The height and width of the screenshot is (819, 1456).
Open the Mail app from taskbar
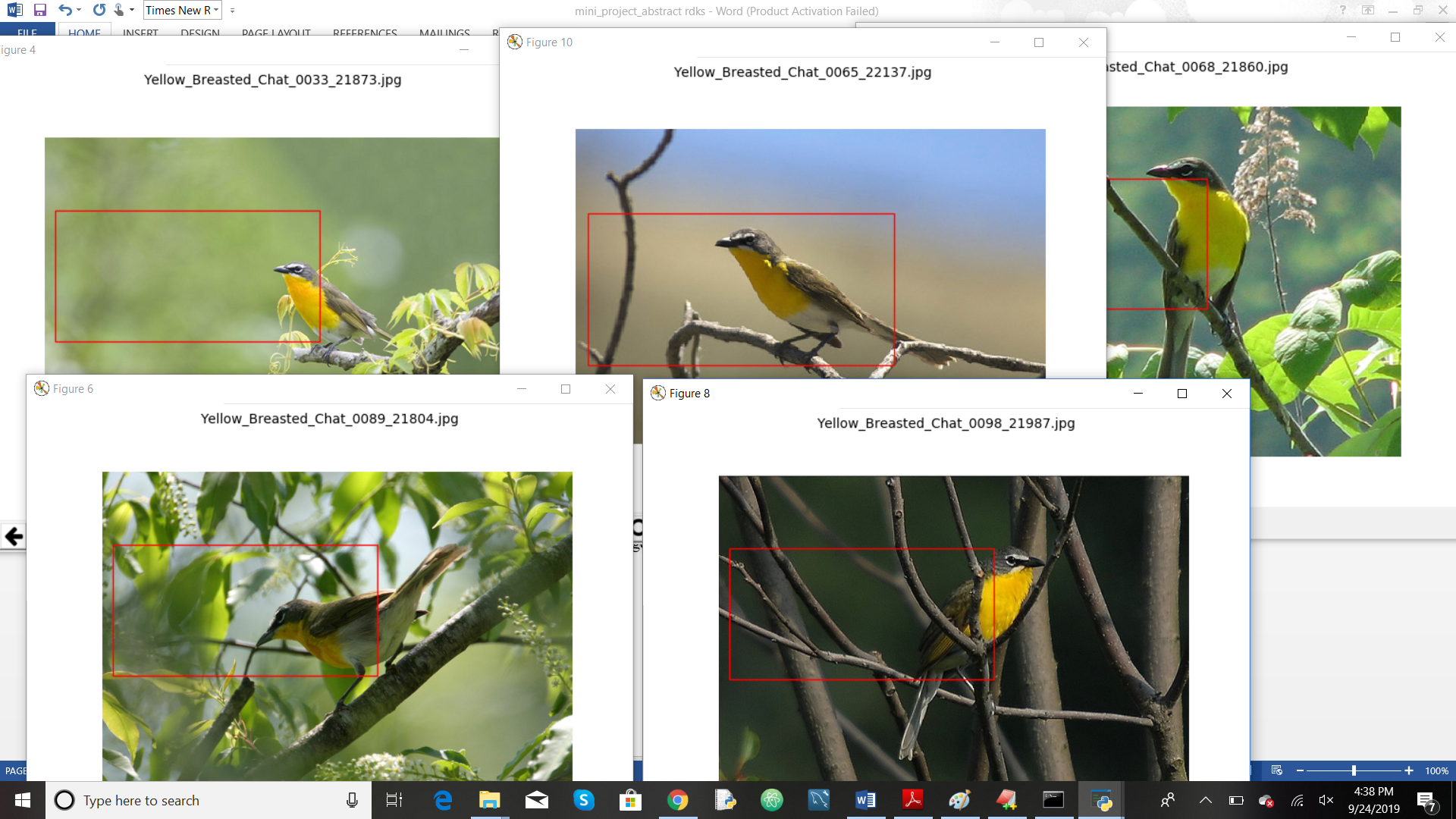pos(537,800)
